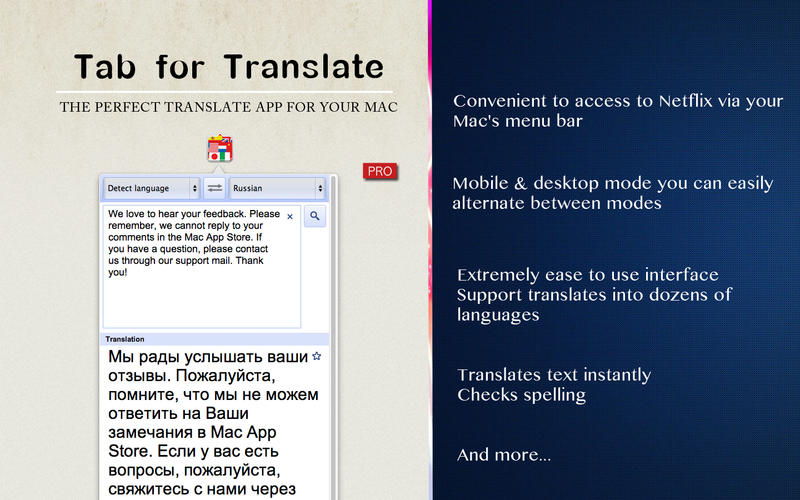Star the Russian translation
Screen dimensions: 800x500
tap(316, 356)
